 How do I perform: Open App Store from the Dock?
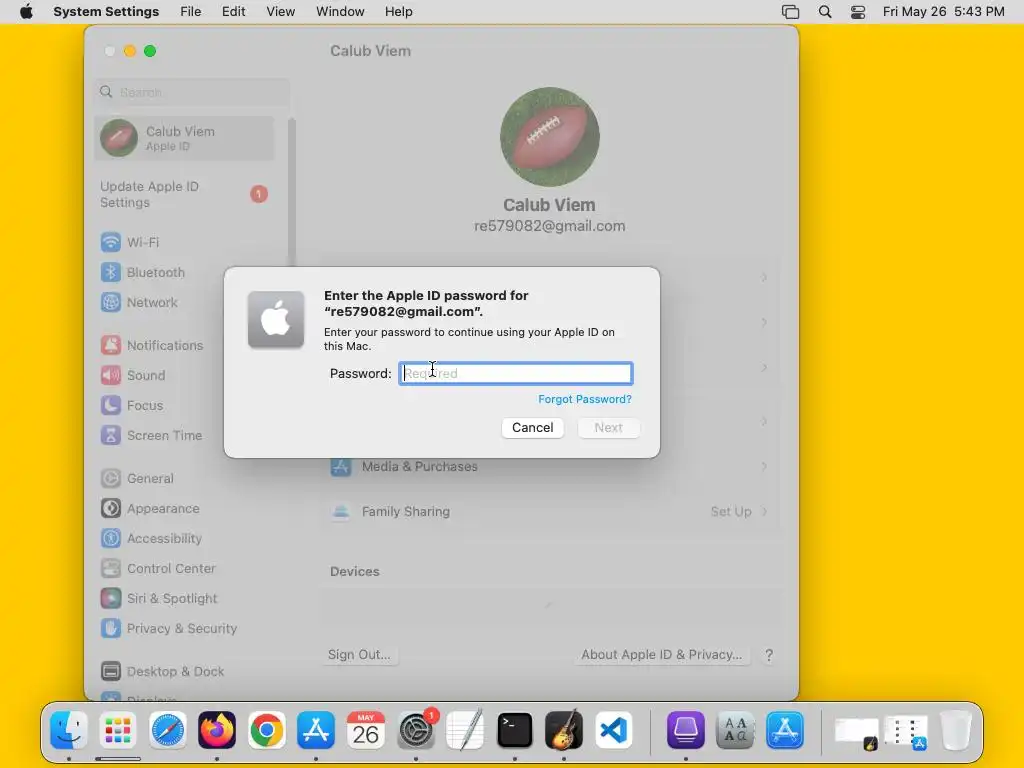pos(316,730)
